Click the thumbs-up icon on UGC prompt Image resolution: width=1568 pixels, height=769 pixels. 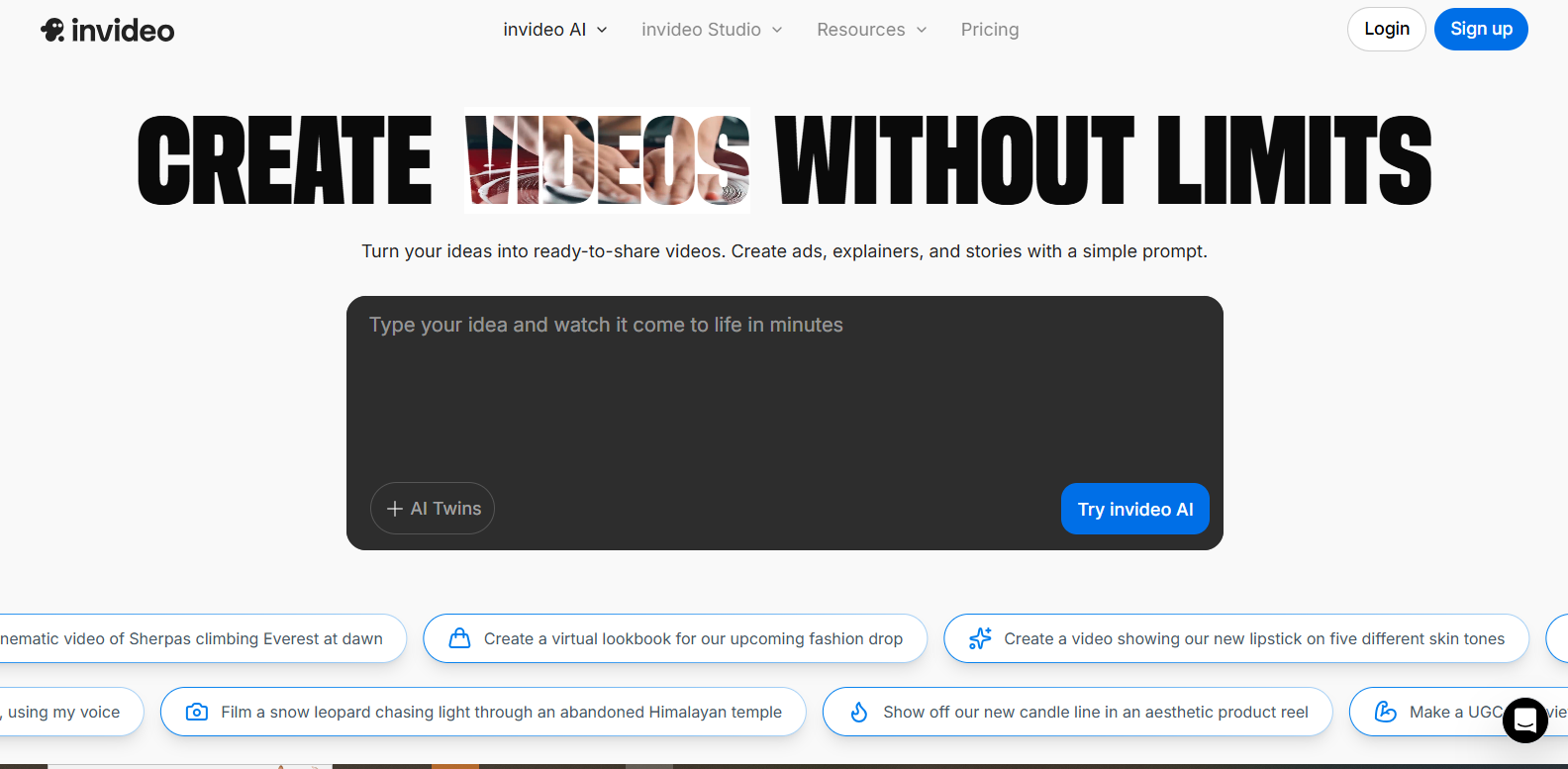pos(1386,712)
